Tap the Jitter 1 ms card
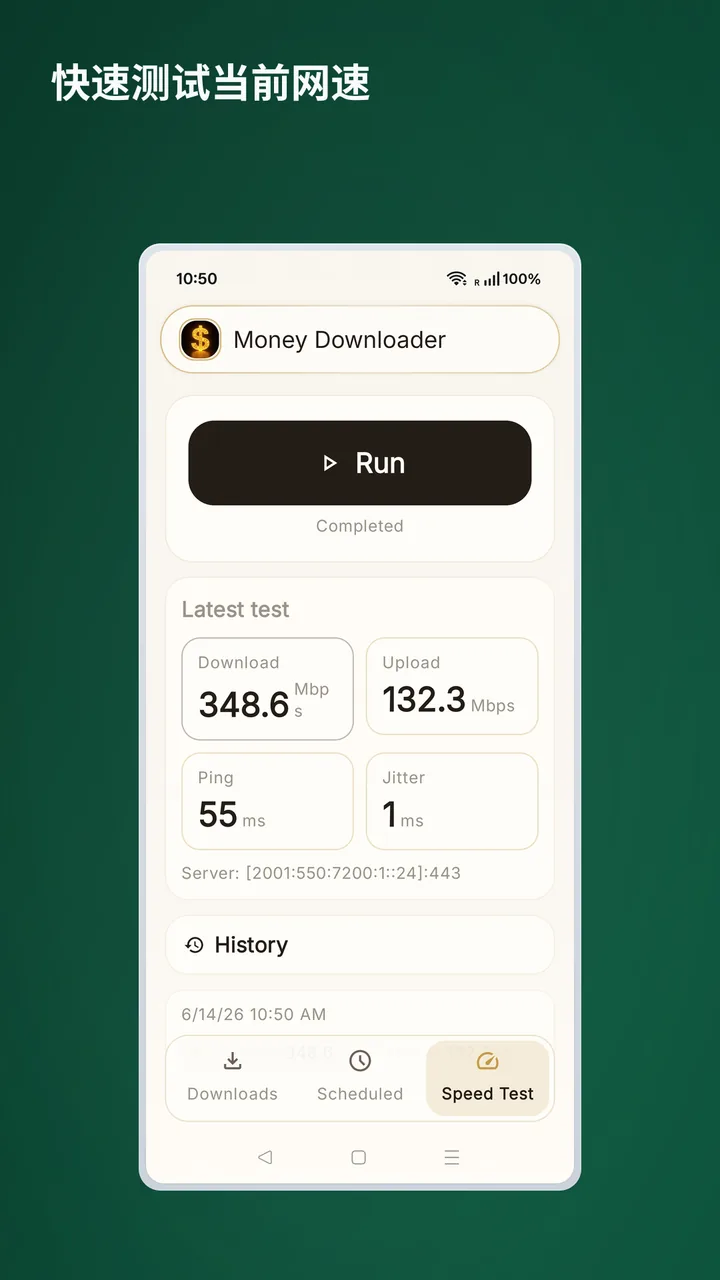 pos(452,801)
